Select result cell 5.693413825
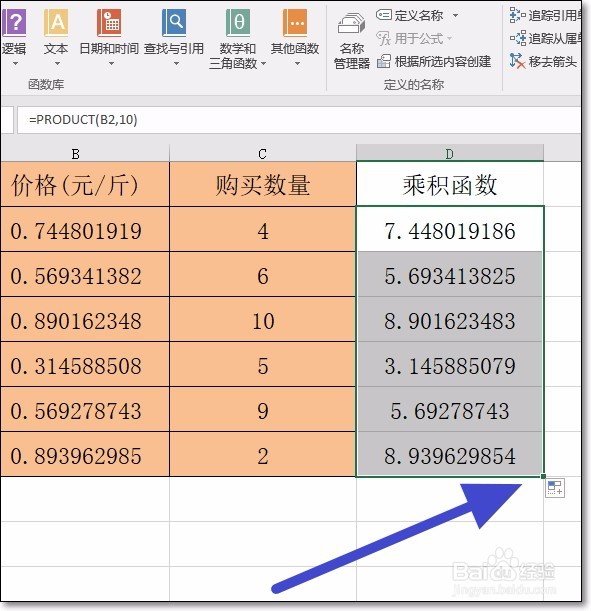Screen dimensions: 591x611 coord(450,274)
